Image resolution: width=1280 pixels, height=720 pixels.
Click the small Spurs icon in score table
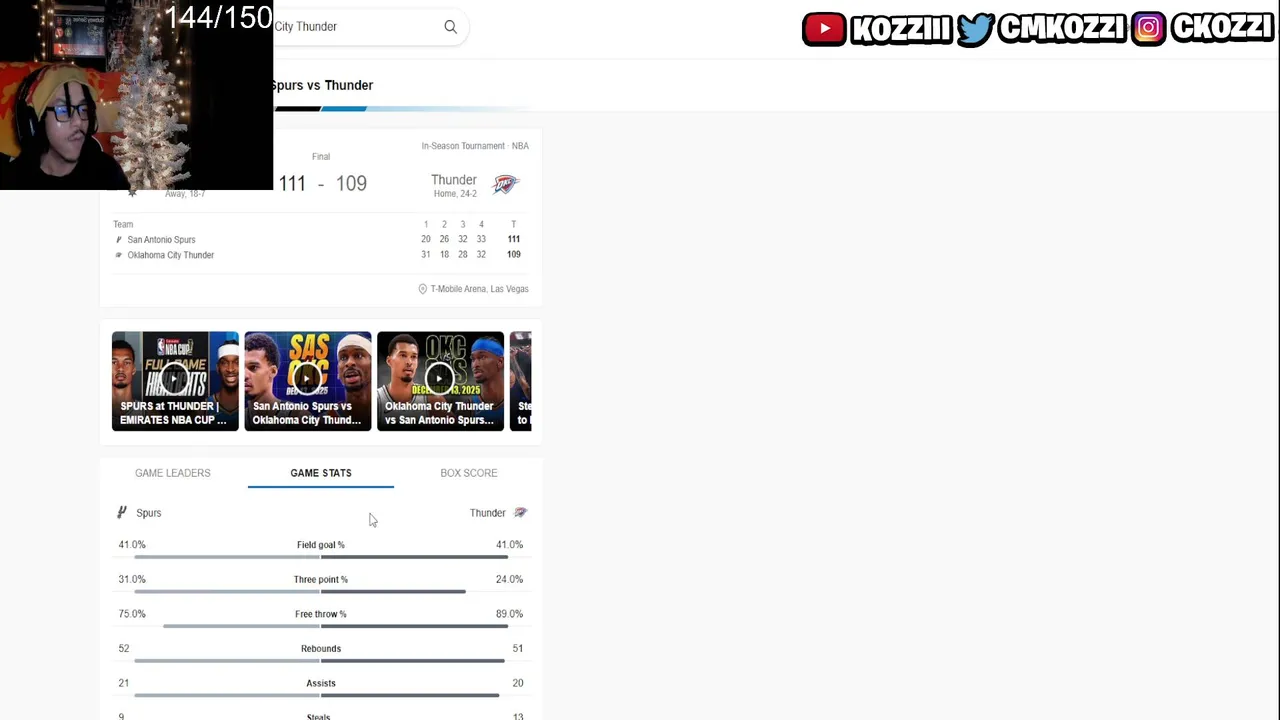(118, 240)
